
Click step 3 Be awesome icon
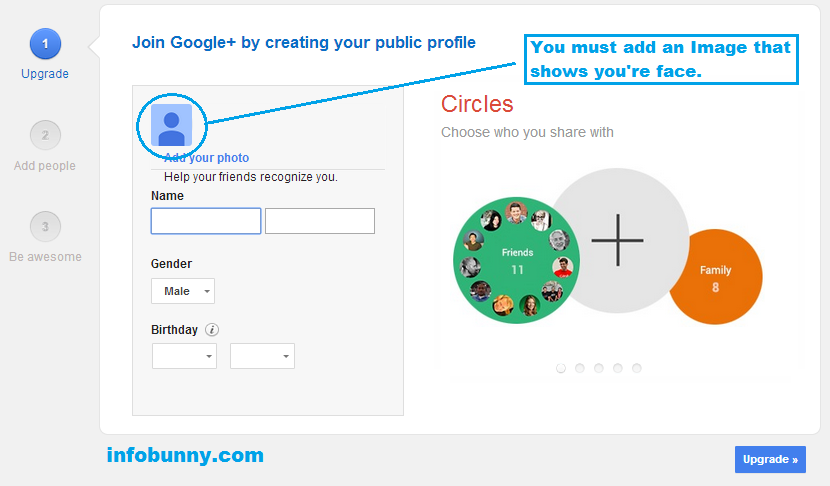46,227
